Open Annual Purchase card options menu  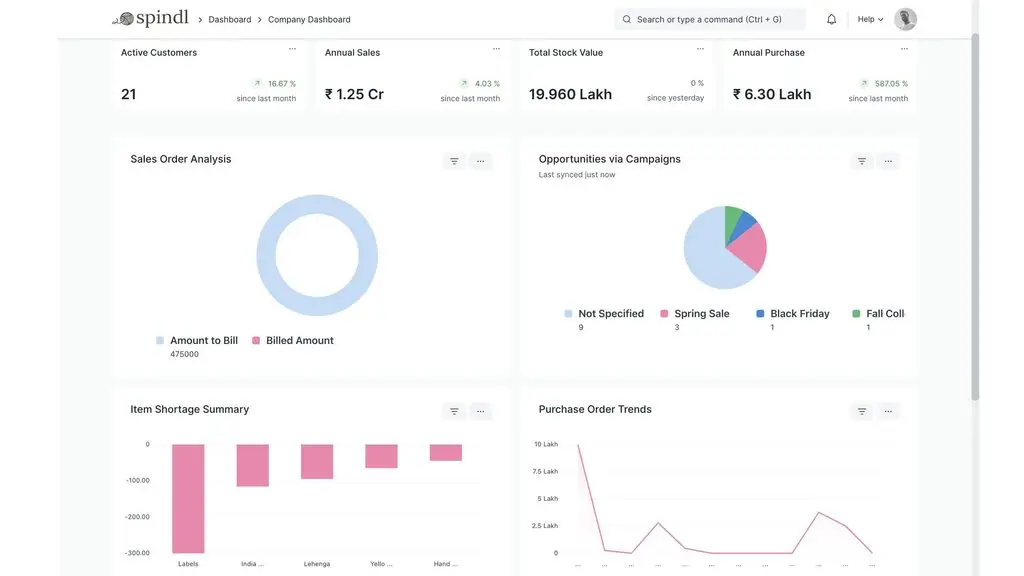coord(904,48)
